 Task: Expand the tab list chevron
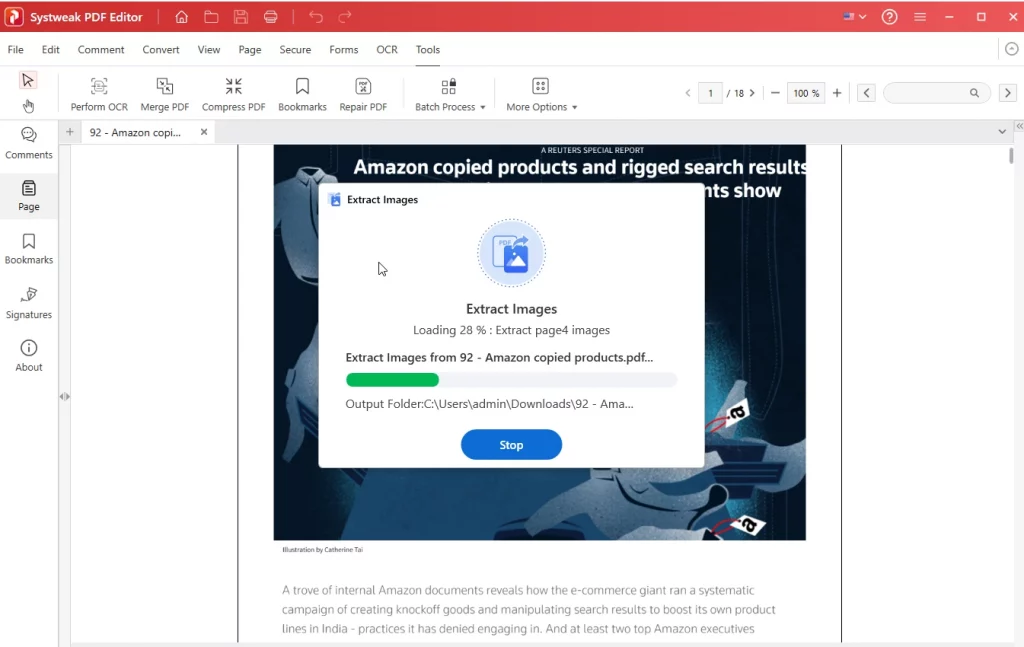[x=1002, y=132]
